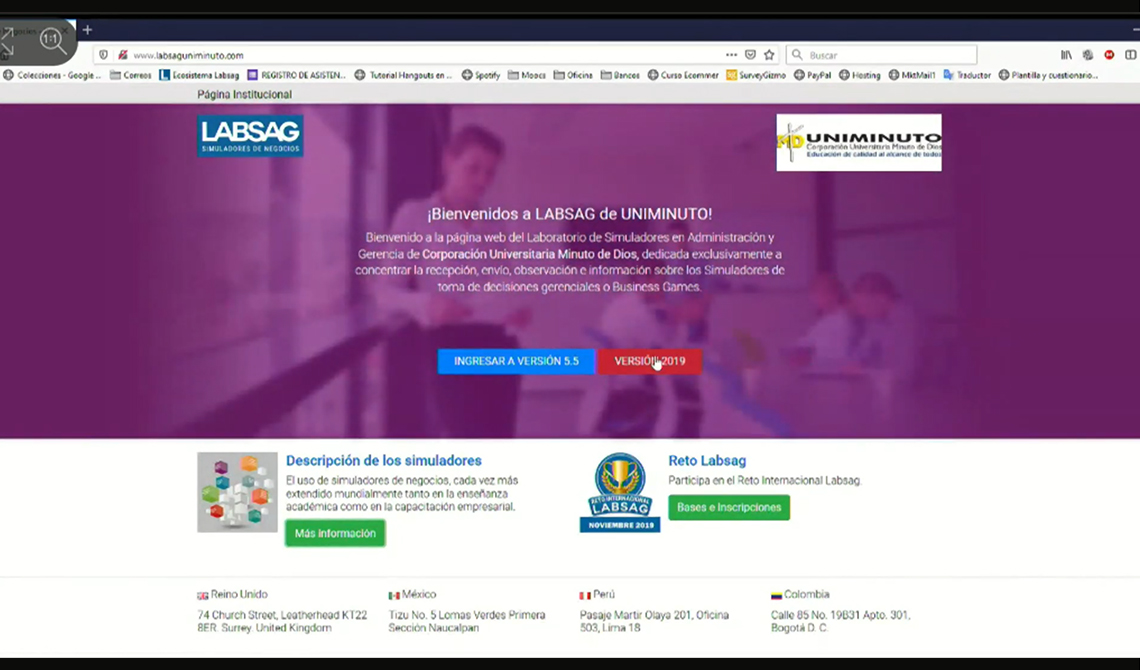Click the 74 Church Street, Leatherhead address text
This screenshot has height=670, width=1140.
282,621
